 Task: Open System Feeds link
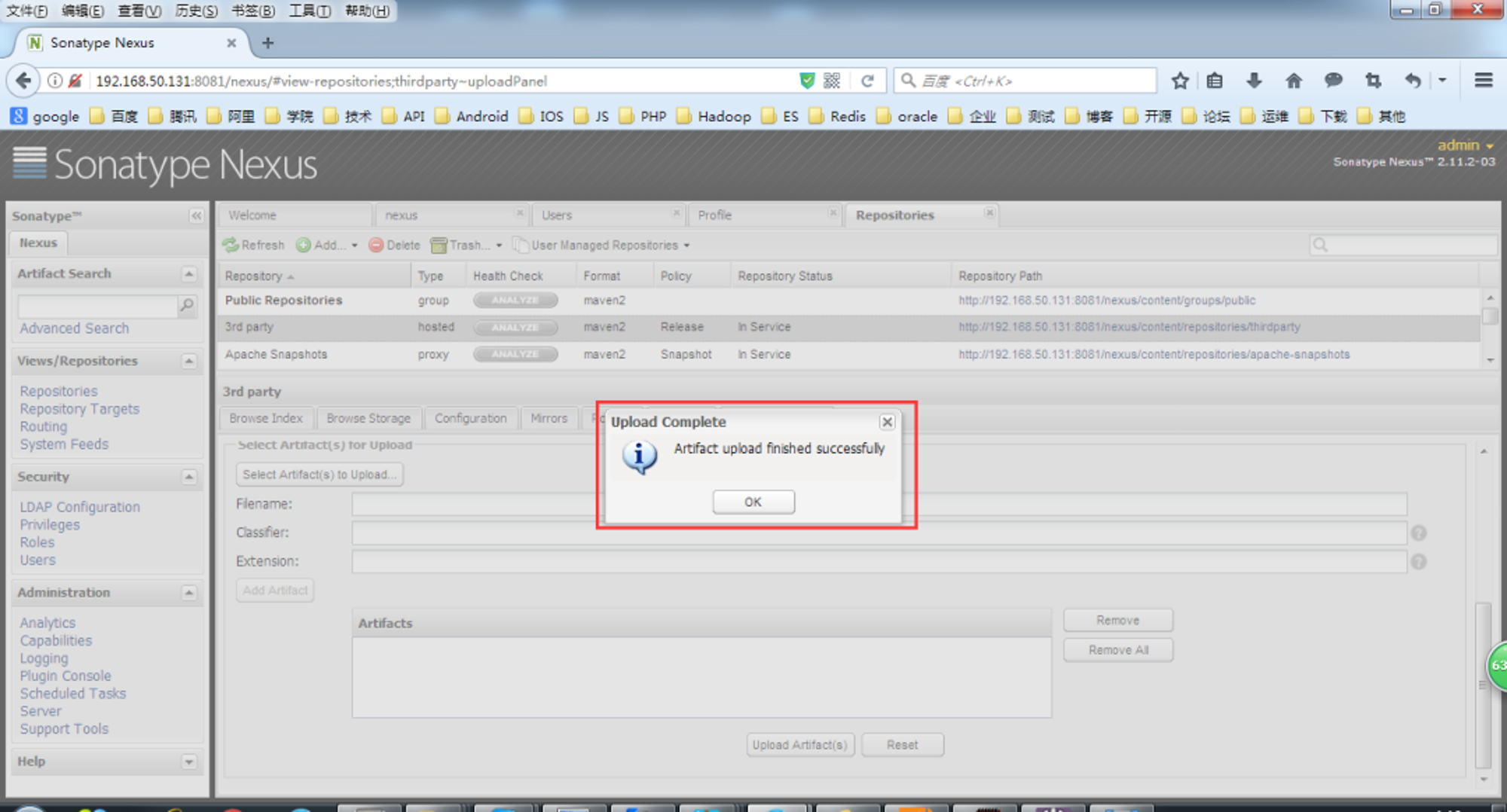[64, 444]
